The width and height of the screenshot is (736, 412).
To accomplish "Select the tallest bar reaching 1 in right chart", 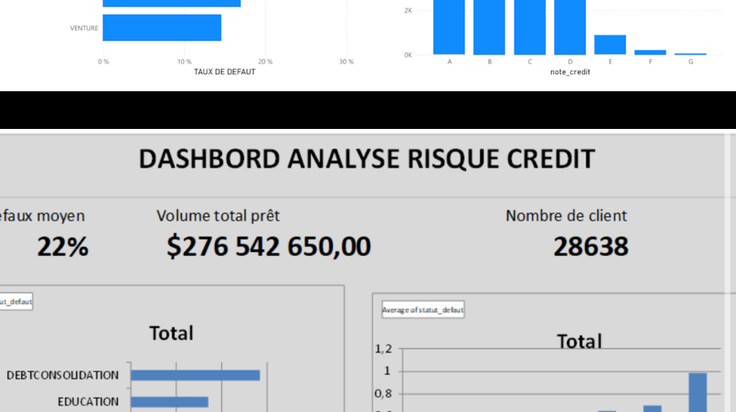I will 698,392.
